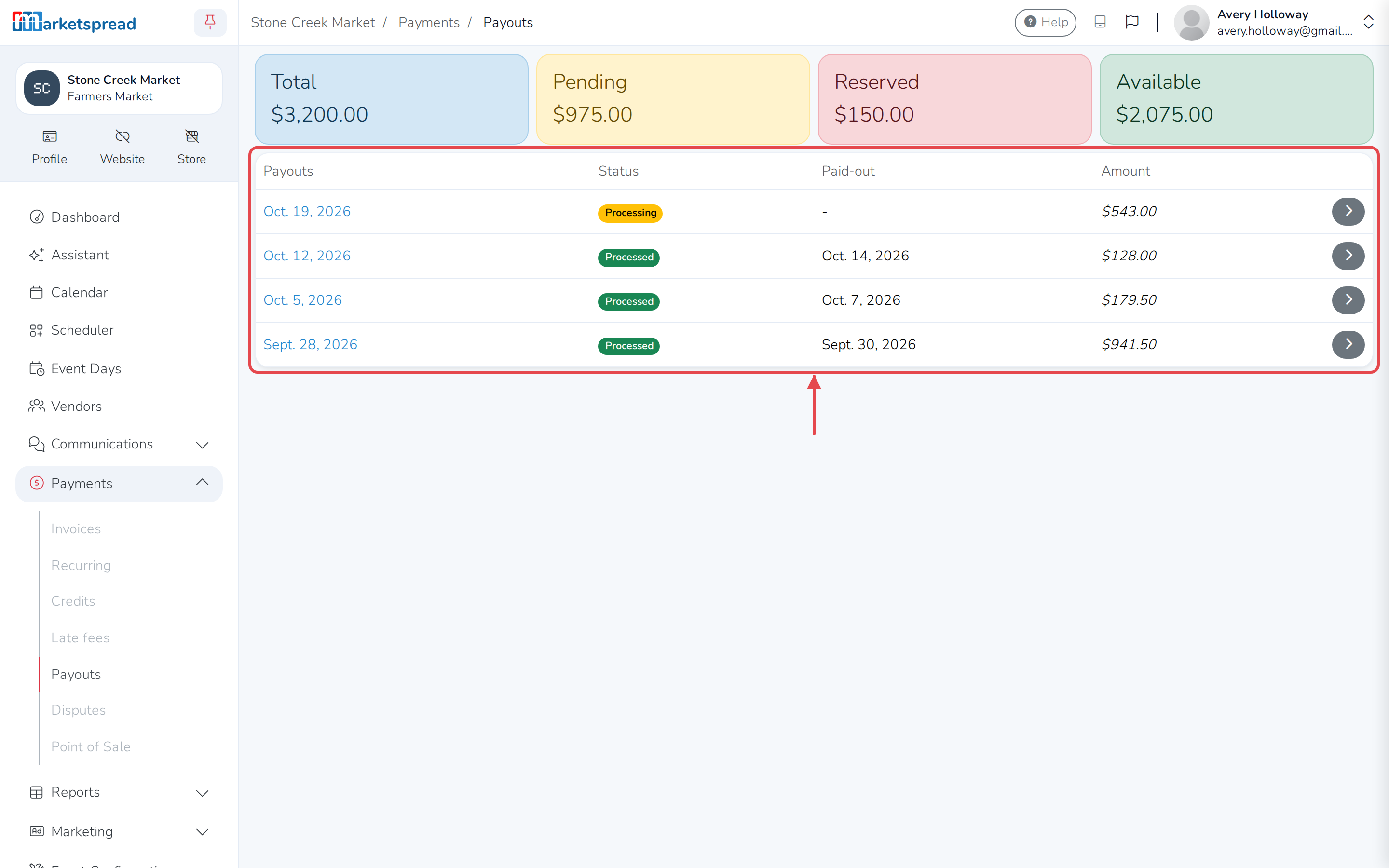Open Calendar in sidebar

point(68,293)
